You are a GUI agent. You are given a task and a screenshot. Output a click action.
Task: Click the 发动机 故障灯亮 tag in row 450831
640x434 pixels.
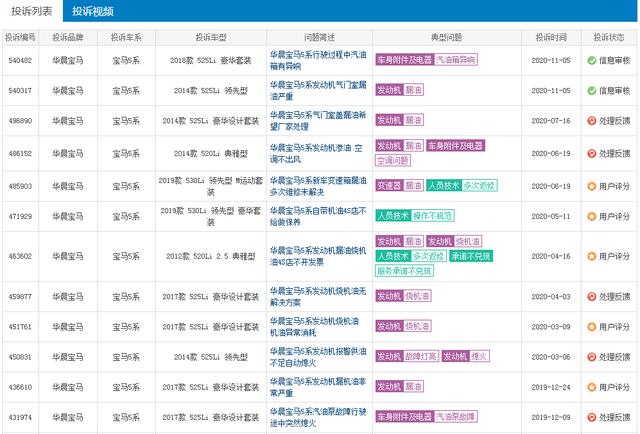click(407, 356)
